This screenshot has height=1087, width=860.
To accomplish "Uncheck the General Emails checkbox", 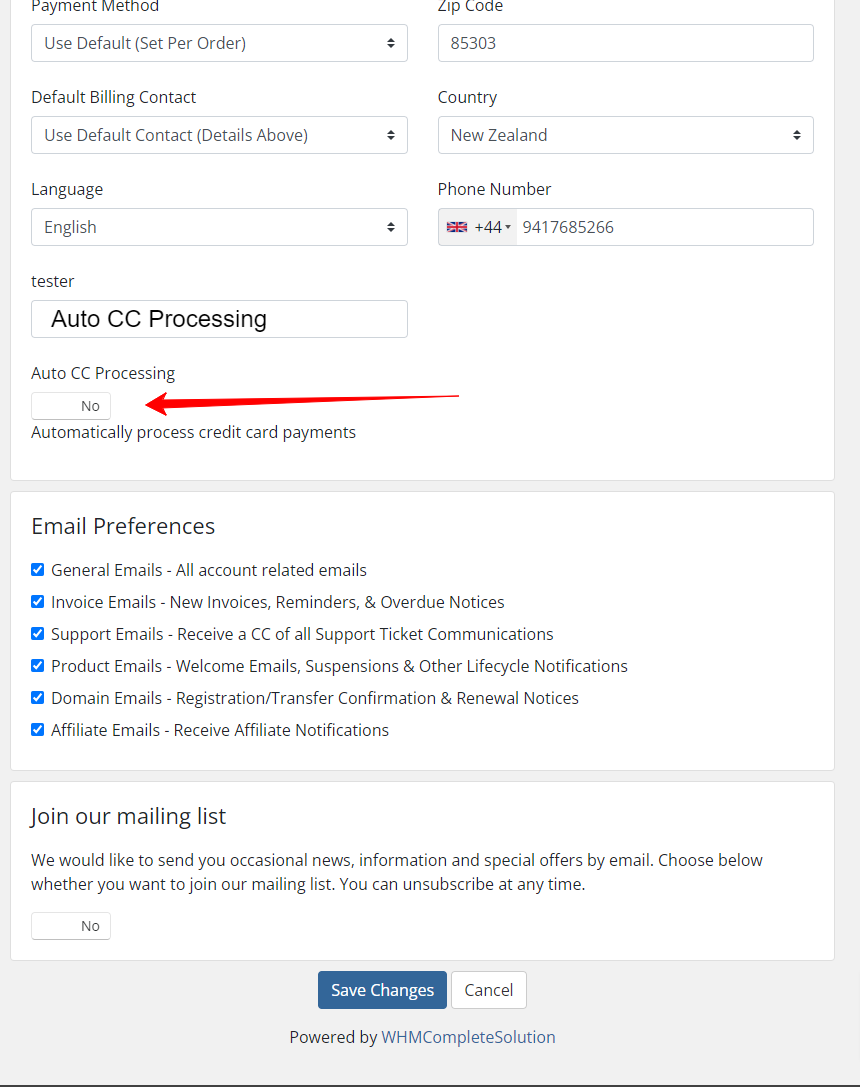I will pyautogui.click(x=37, y=570).
